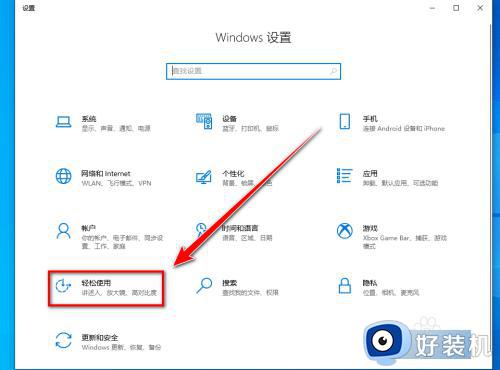Click the 应用 title text

370,173
